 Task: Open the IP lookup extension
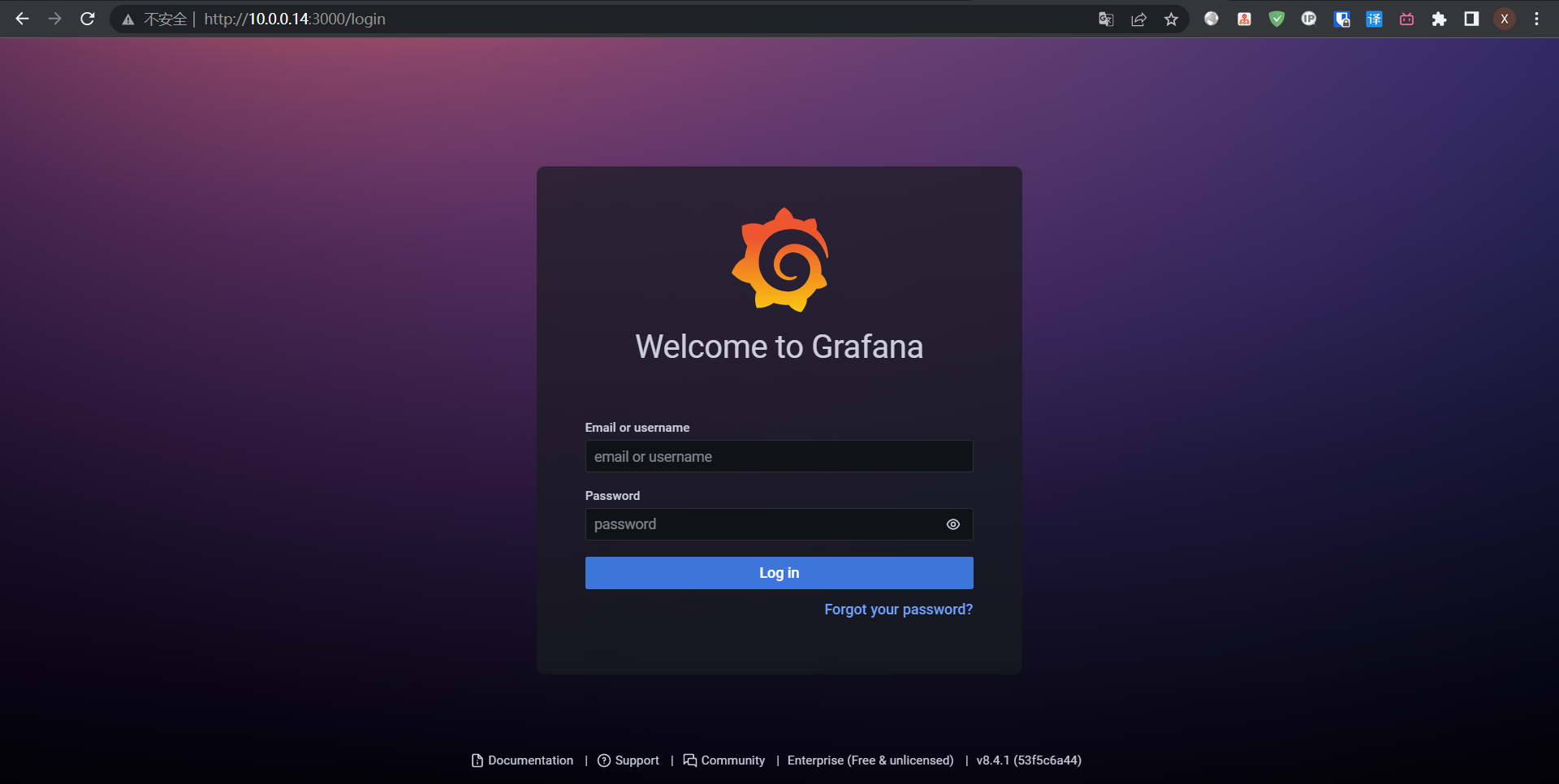[x=1309, y=19]
